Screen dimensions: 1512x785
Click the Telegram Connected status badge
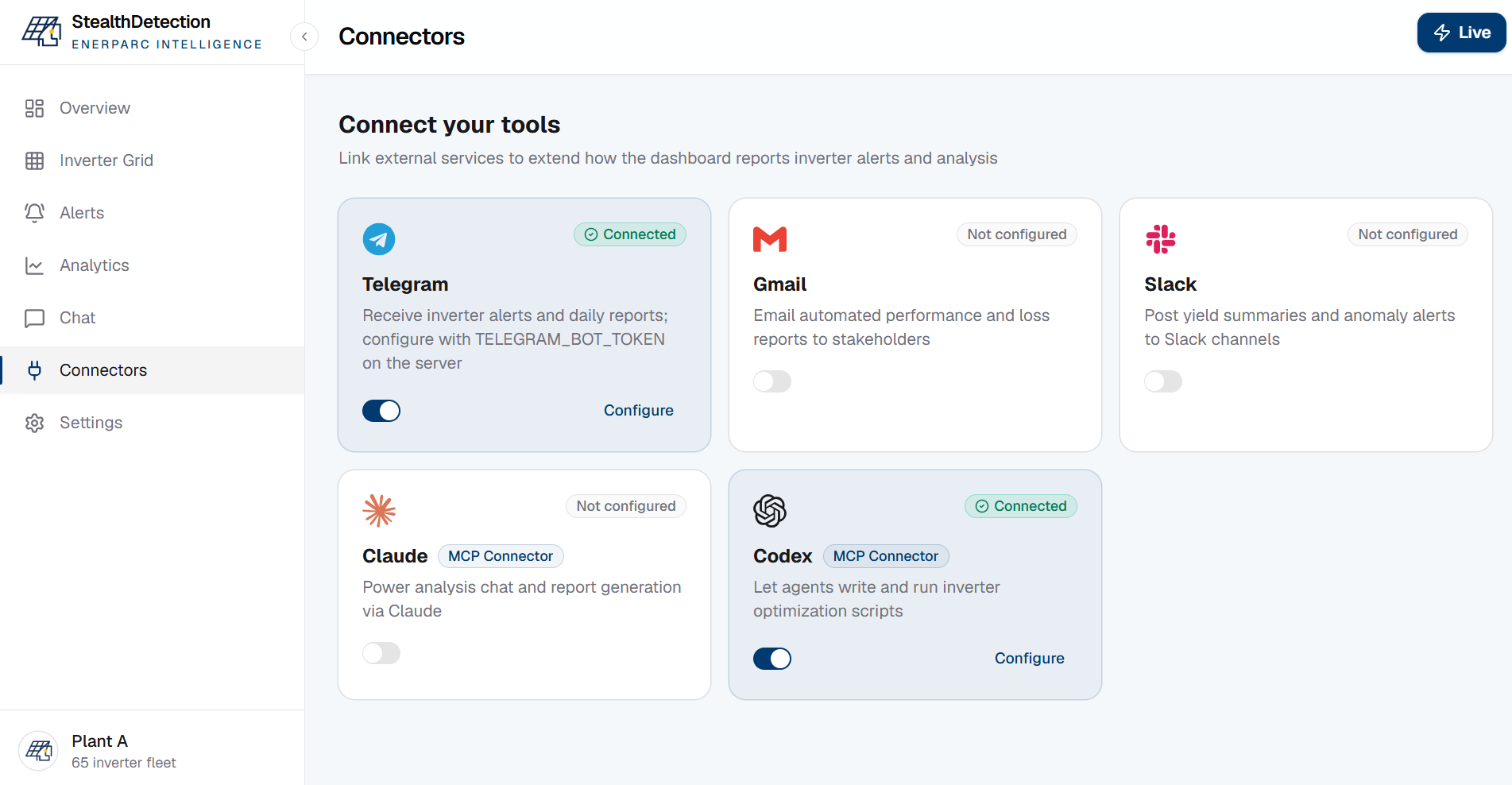tap(630, 234)
